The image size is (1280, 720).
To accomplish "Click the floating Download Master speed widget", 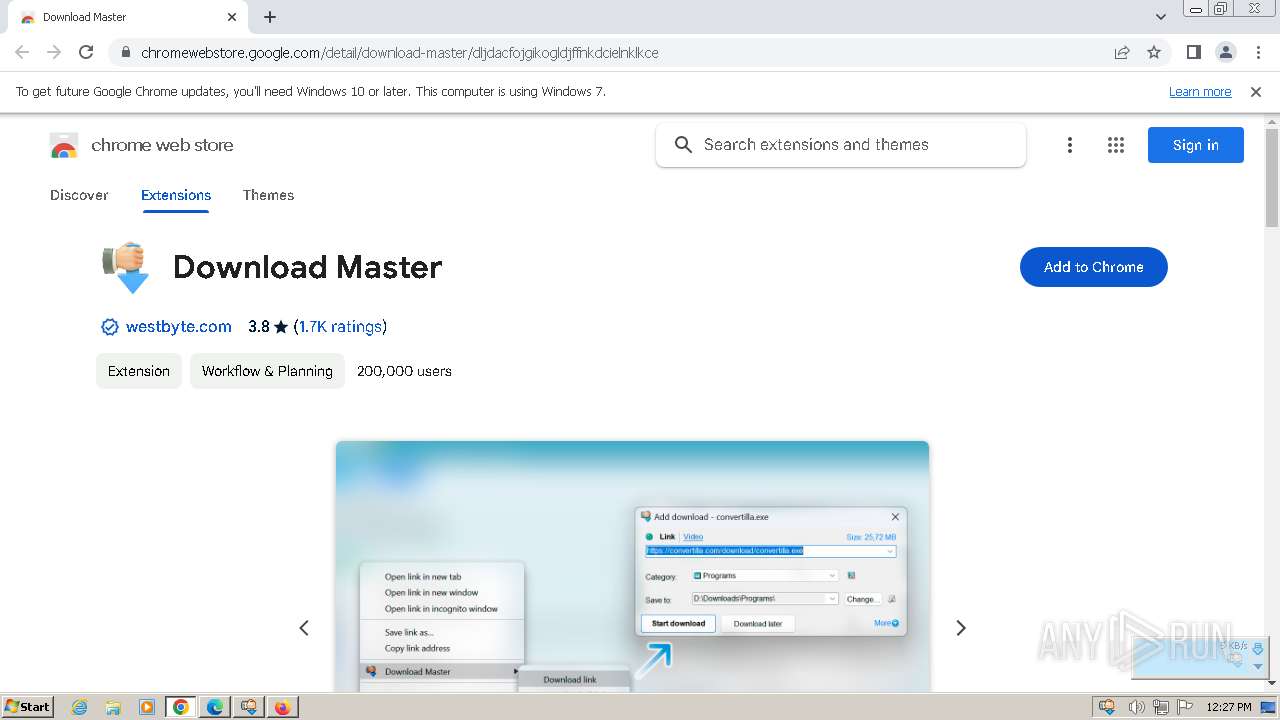I will click(x=1198, y=658).
